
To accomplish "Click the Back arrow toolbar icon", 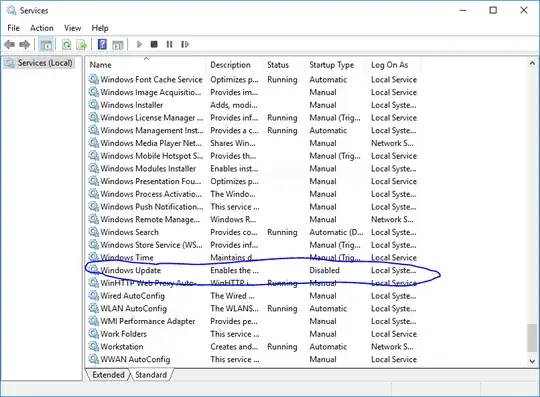I will (x=10, y=44).
